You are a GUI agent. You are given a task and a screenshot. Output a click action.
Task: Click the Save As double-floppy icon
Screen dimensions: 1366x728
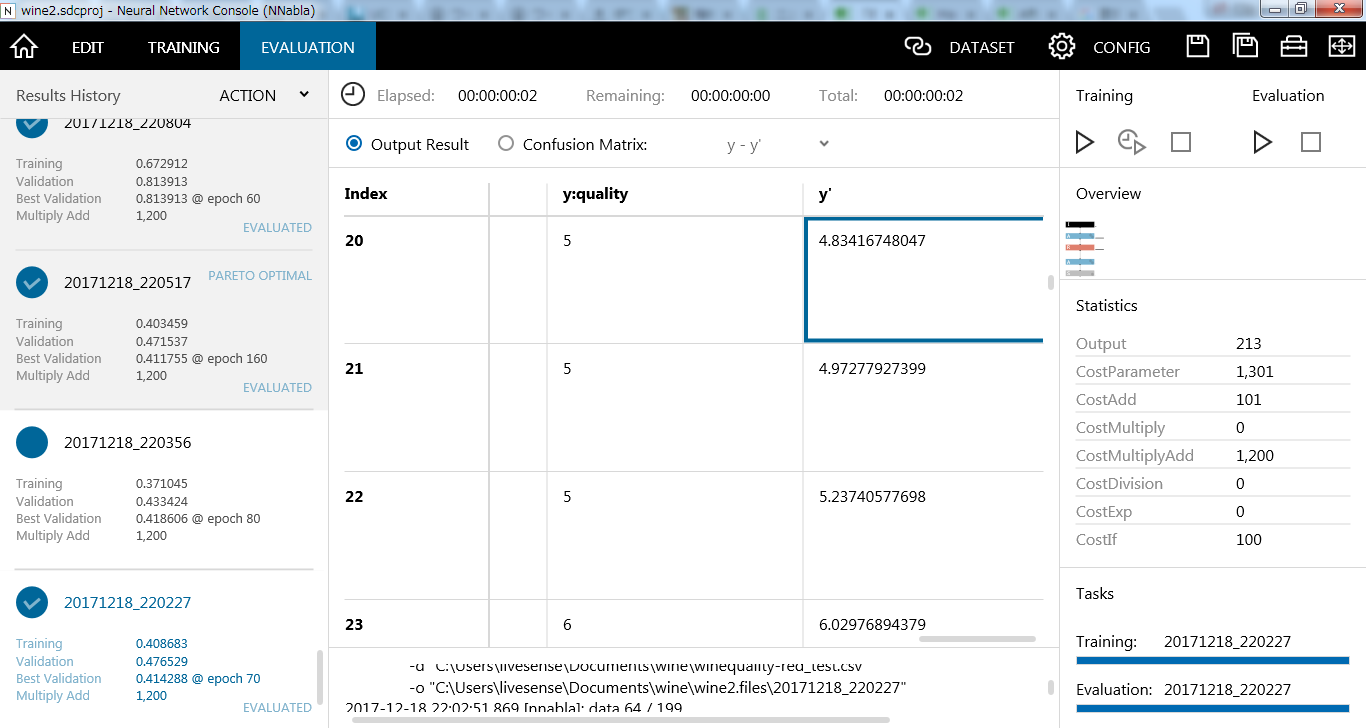[1245, 47]
